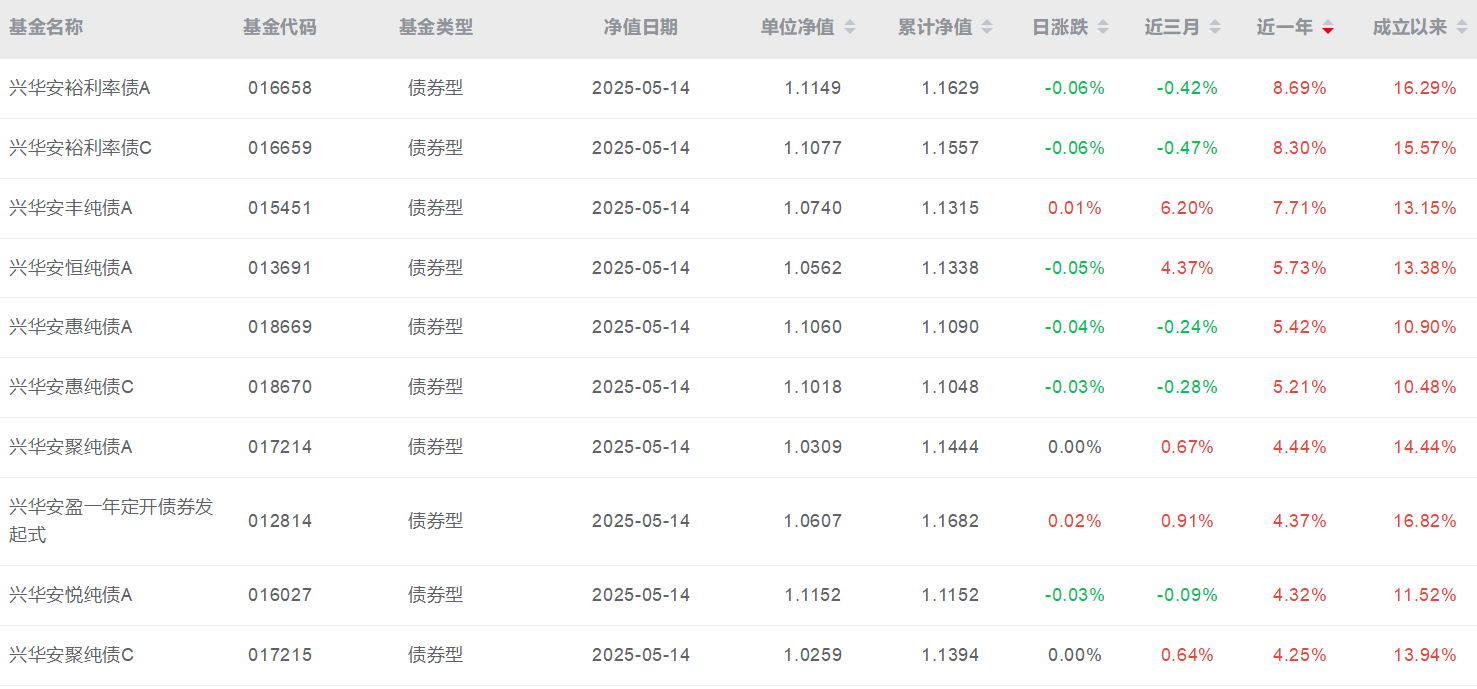Open fund 兴华安恒纯债A
Viewport: 1477px width, 689px height.
(x=71, y=268)
